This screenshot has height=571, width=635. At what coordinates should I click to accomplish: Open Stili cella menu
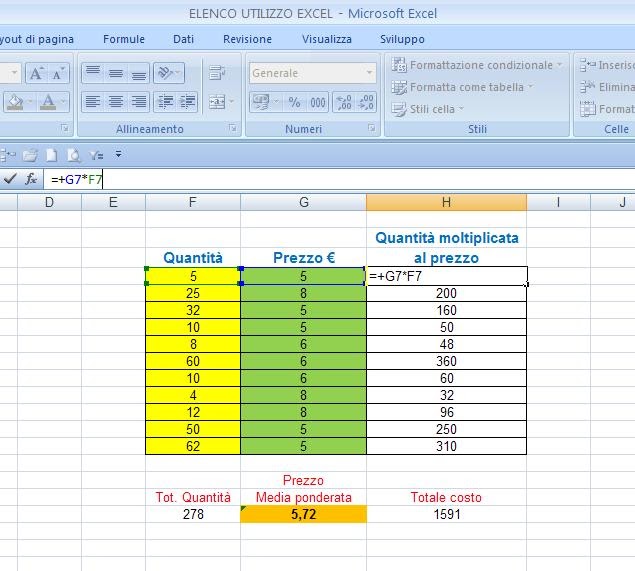(x=428, y=109)
